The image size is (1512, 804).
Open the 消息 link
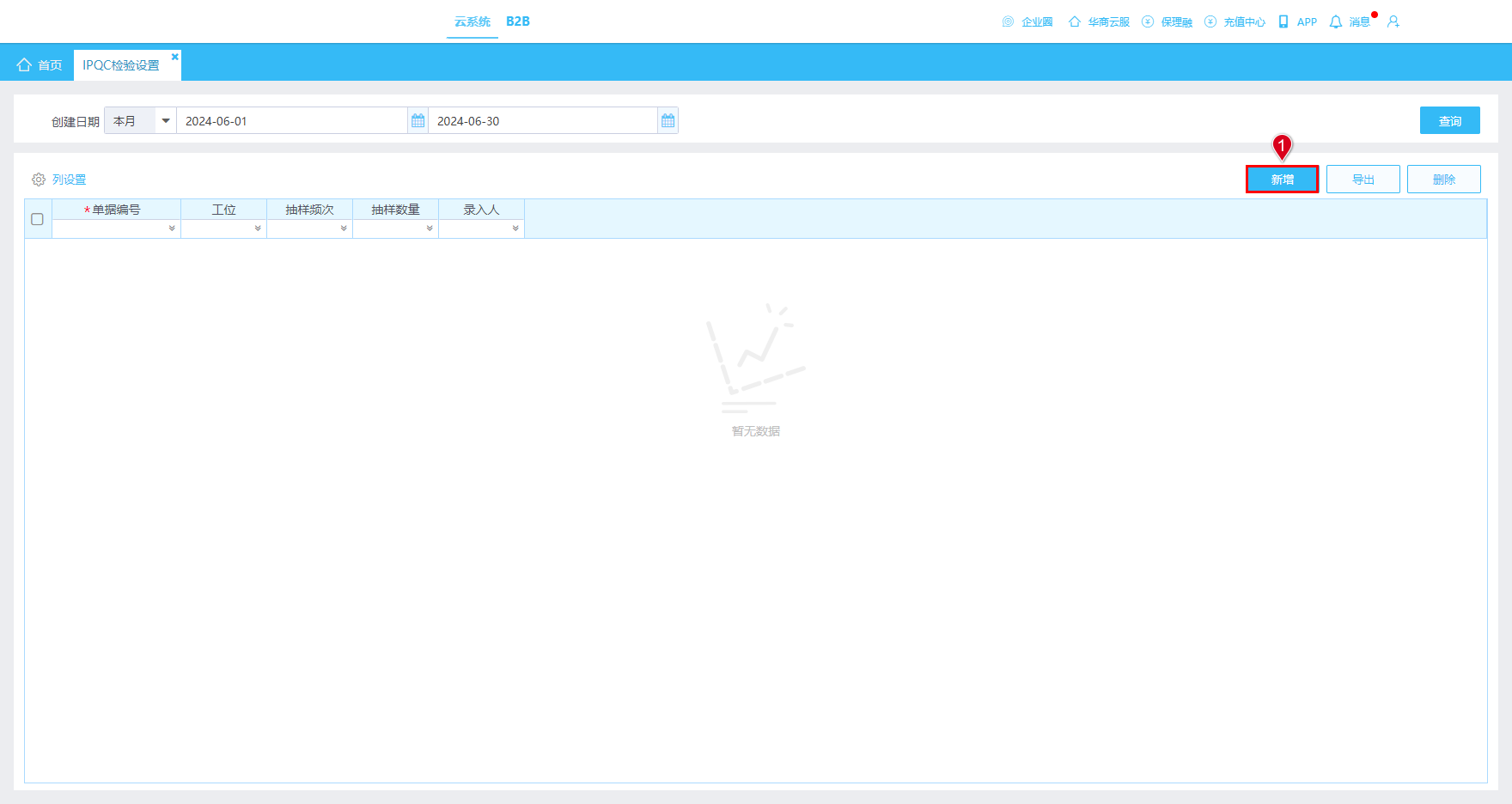pyautogui.click(x=1360, y=21)
